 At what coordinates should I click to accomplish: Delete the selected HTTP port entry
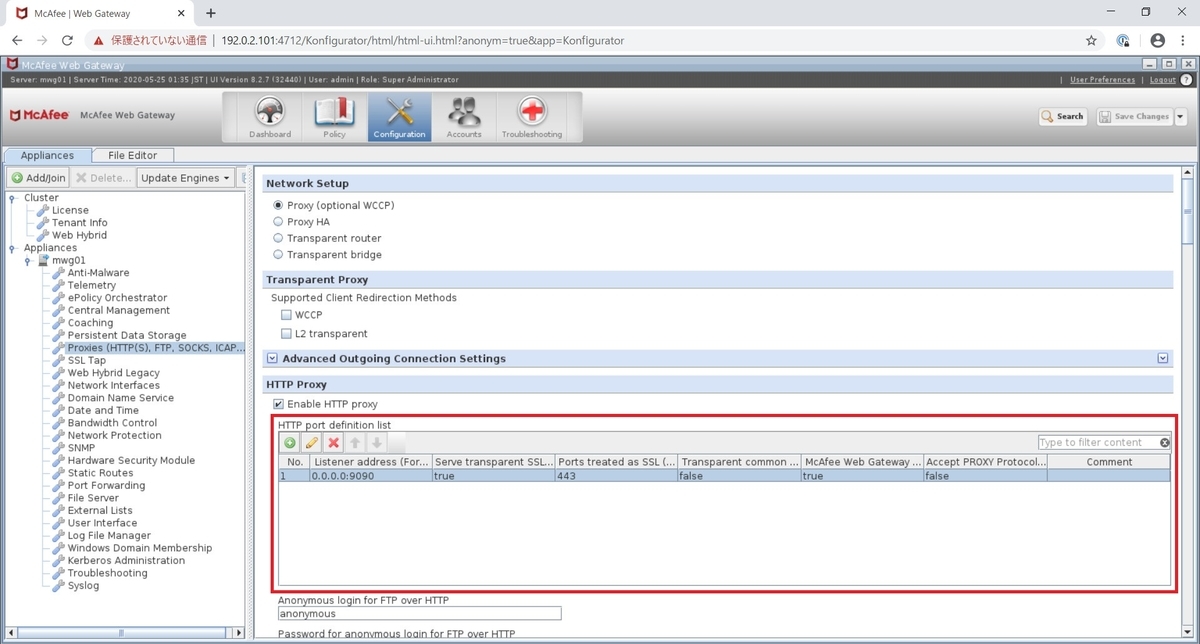click(x=334, y=443)
